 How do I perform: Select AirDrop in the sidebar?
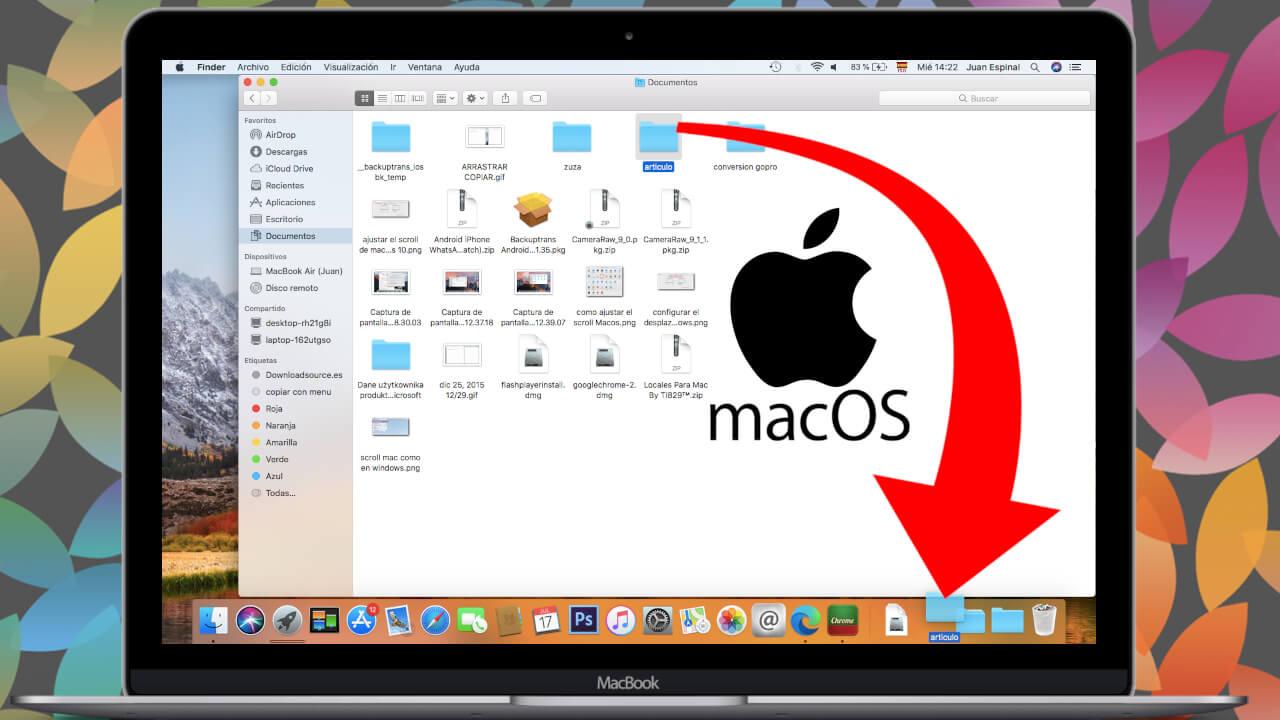(280, 135)
